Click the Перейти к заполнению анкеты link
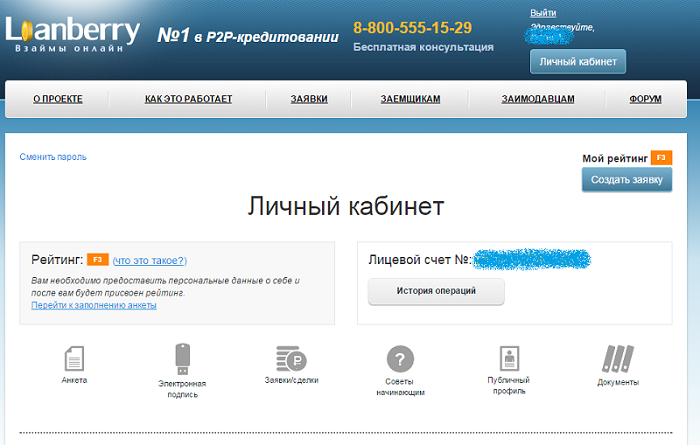 click(94, 305)
